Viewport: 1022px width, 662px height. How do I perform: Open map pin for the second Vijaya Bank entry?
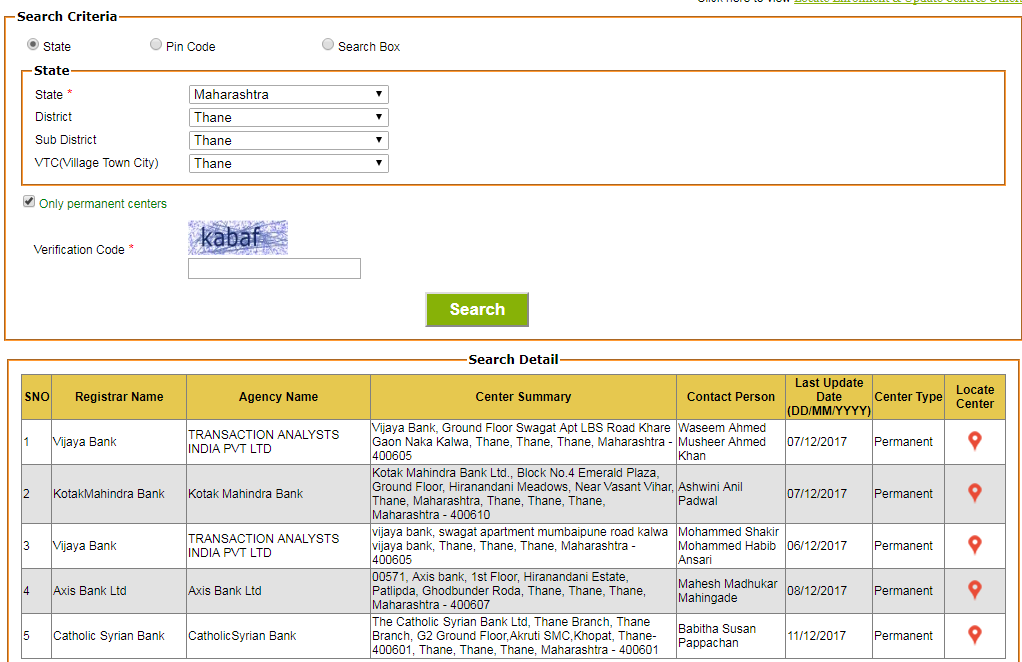[x=974, y=545]
